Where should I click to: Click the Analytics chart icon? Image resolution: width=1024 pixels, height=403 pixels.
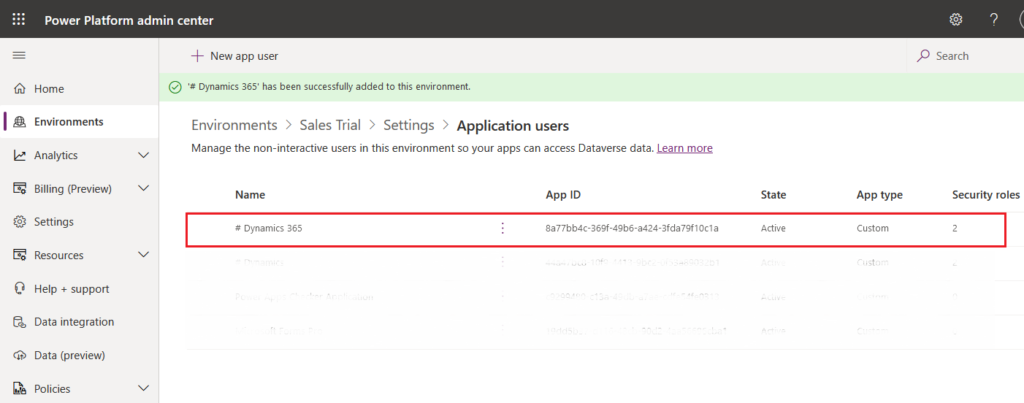click(x=20, y=155)
